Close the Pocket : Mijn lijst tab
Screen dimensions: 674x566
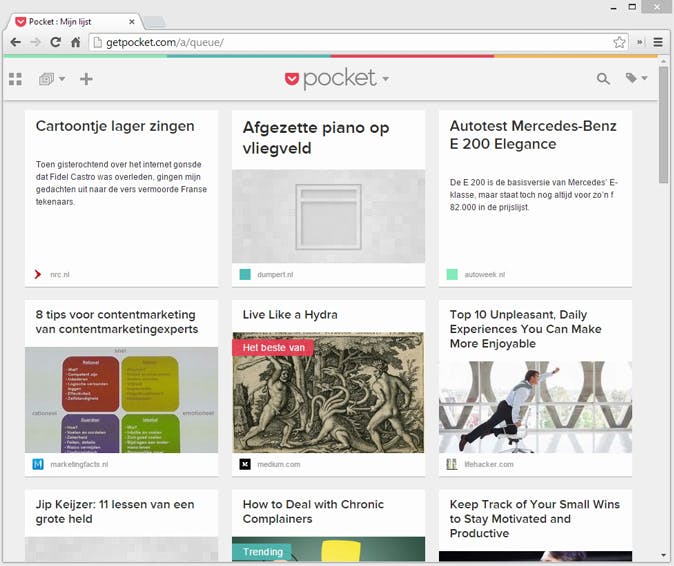point(132,21)
